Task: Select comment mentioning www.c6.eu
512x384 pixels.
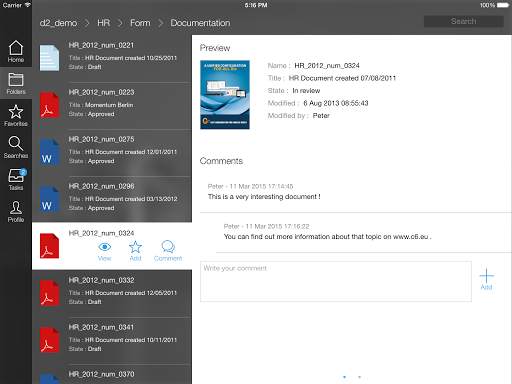Action: pyautogui.click(x=327, y=237)
